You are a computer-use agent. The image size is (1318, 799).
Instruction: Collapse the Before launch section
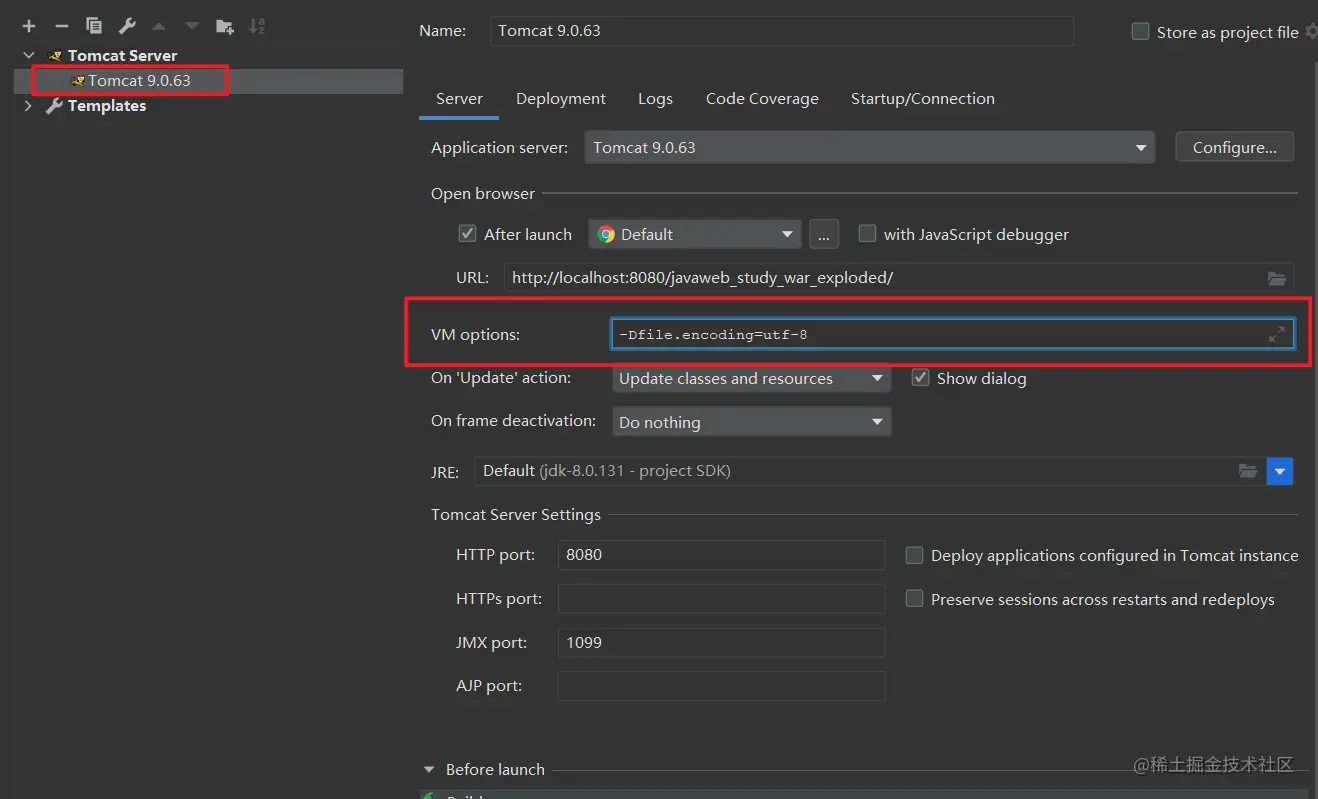429,770
